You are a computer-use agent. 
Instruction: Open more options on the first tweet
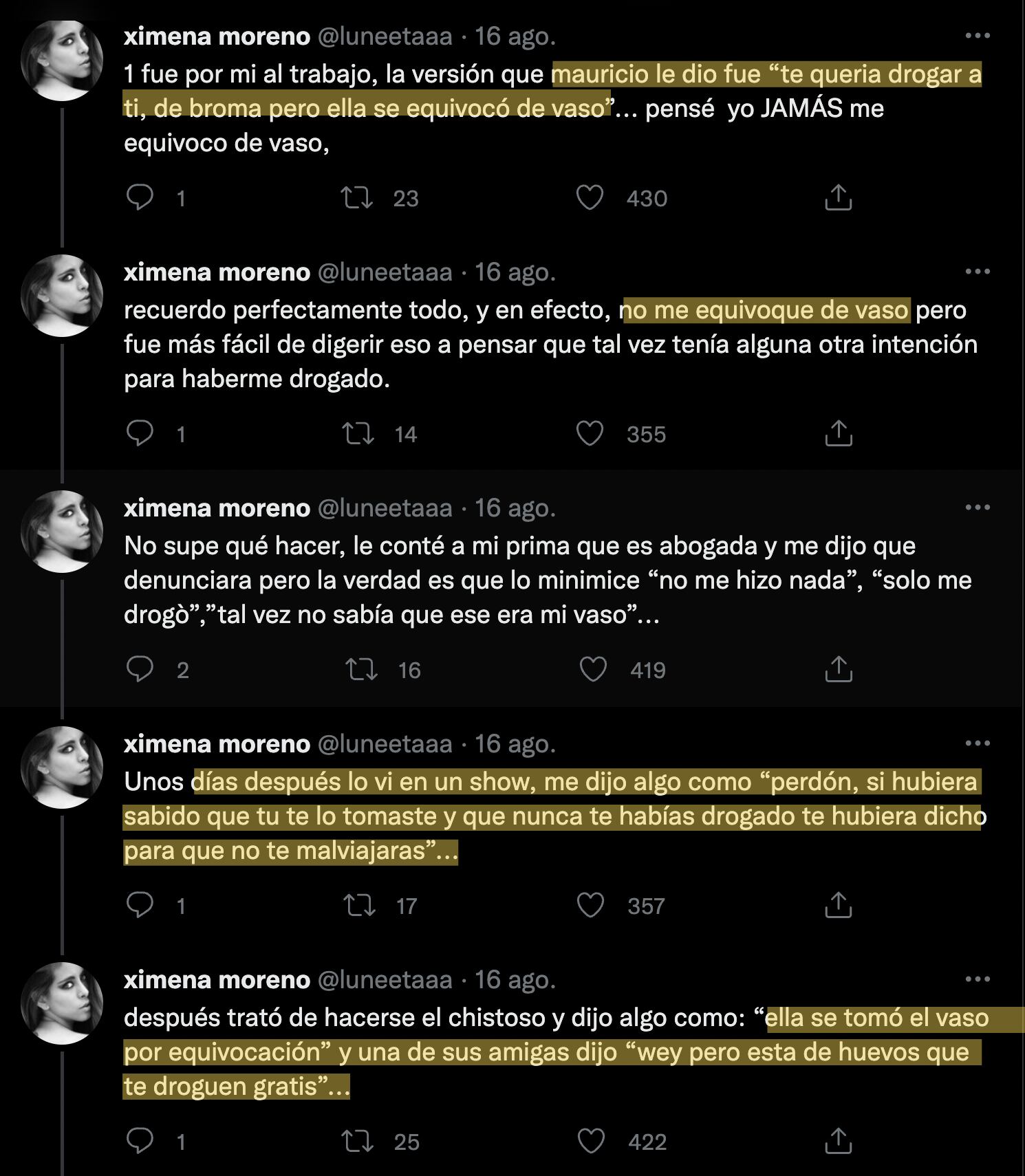978,36
